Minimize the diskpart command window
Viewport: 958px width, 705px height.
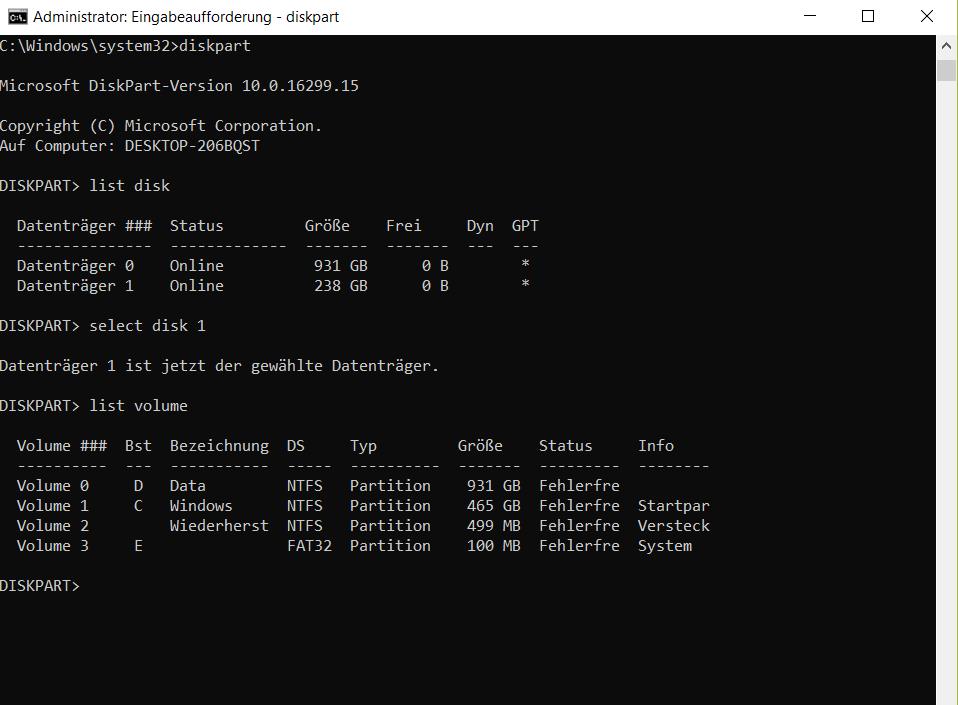click(x=810, y=16)
